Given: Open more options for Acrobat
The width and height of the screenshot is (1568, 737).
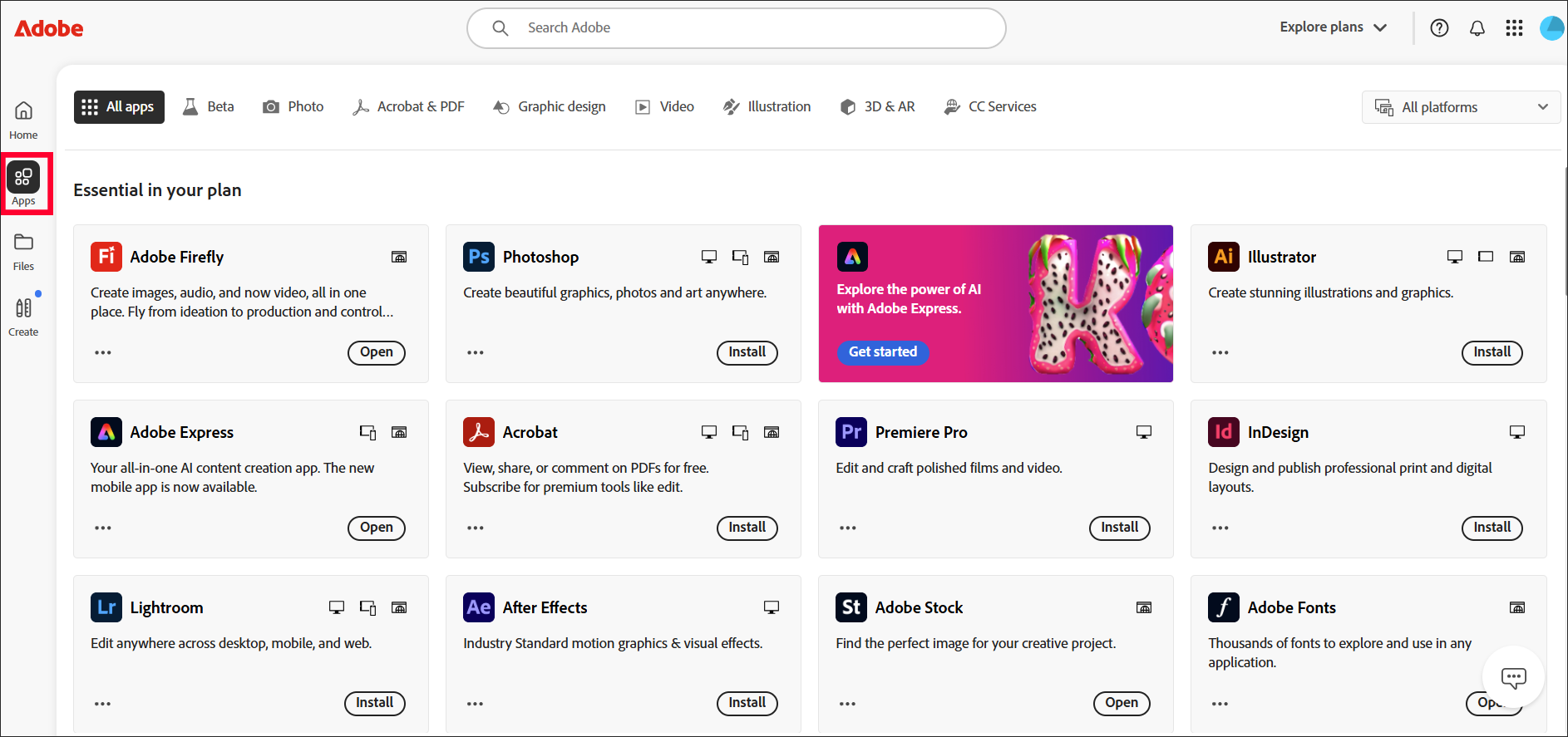Looking at the screenshot, I should tap(476, 528).
